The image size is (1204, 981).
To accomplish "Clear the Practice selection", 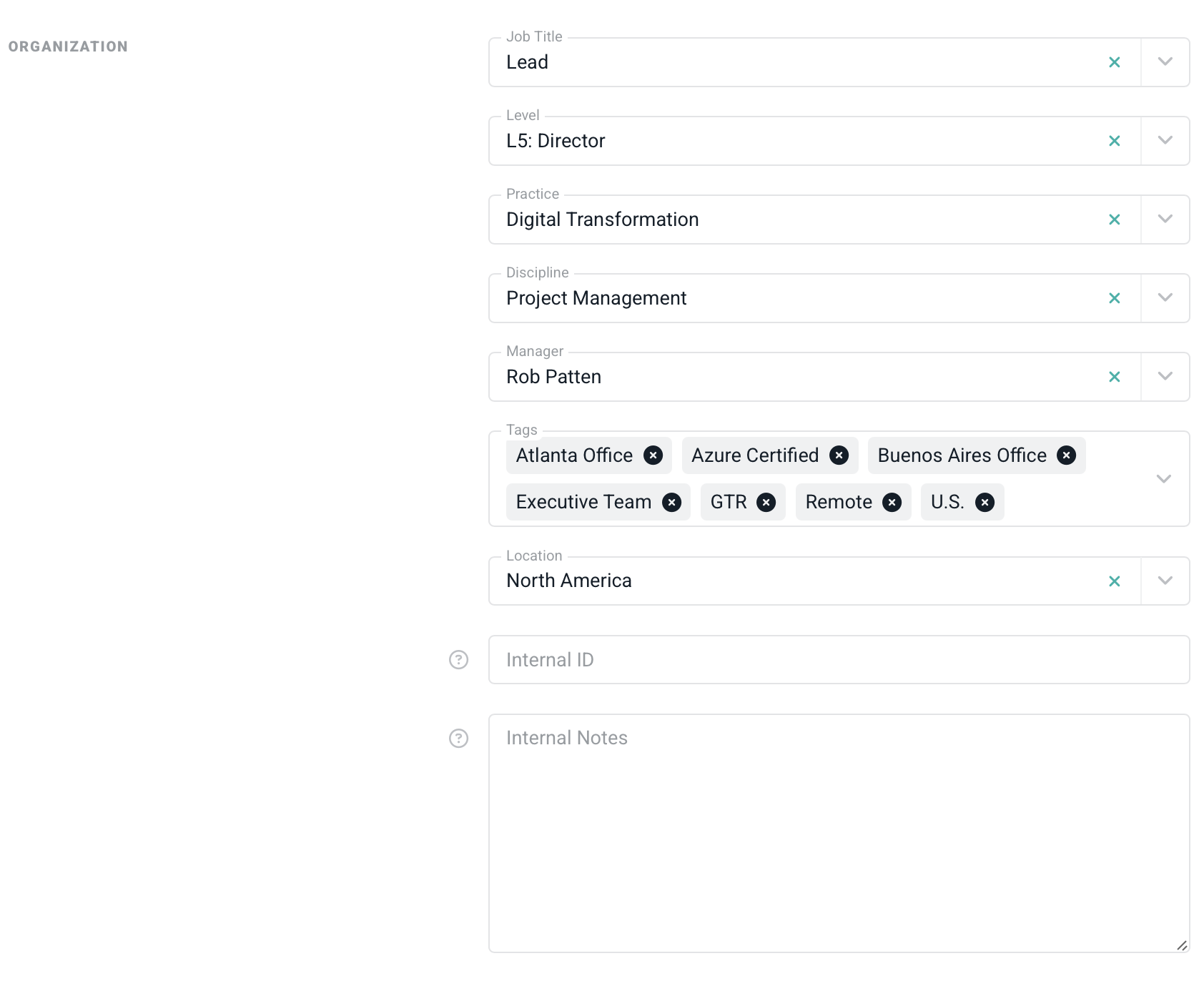I will pos(1114,220).
